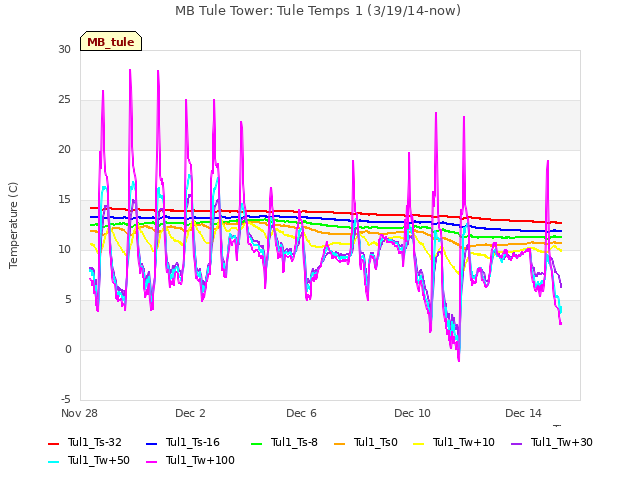
Task: Click the red Tul1_Ts-32 legend swatch
Action: (x=53, y=443)
